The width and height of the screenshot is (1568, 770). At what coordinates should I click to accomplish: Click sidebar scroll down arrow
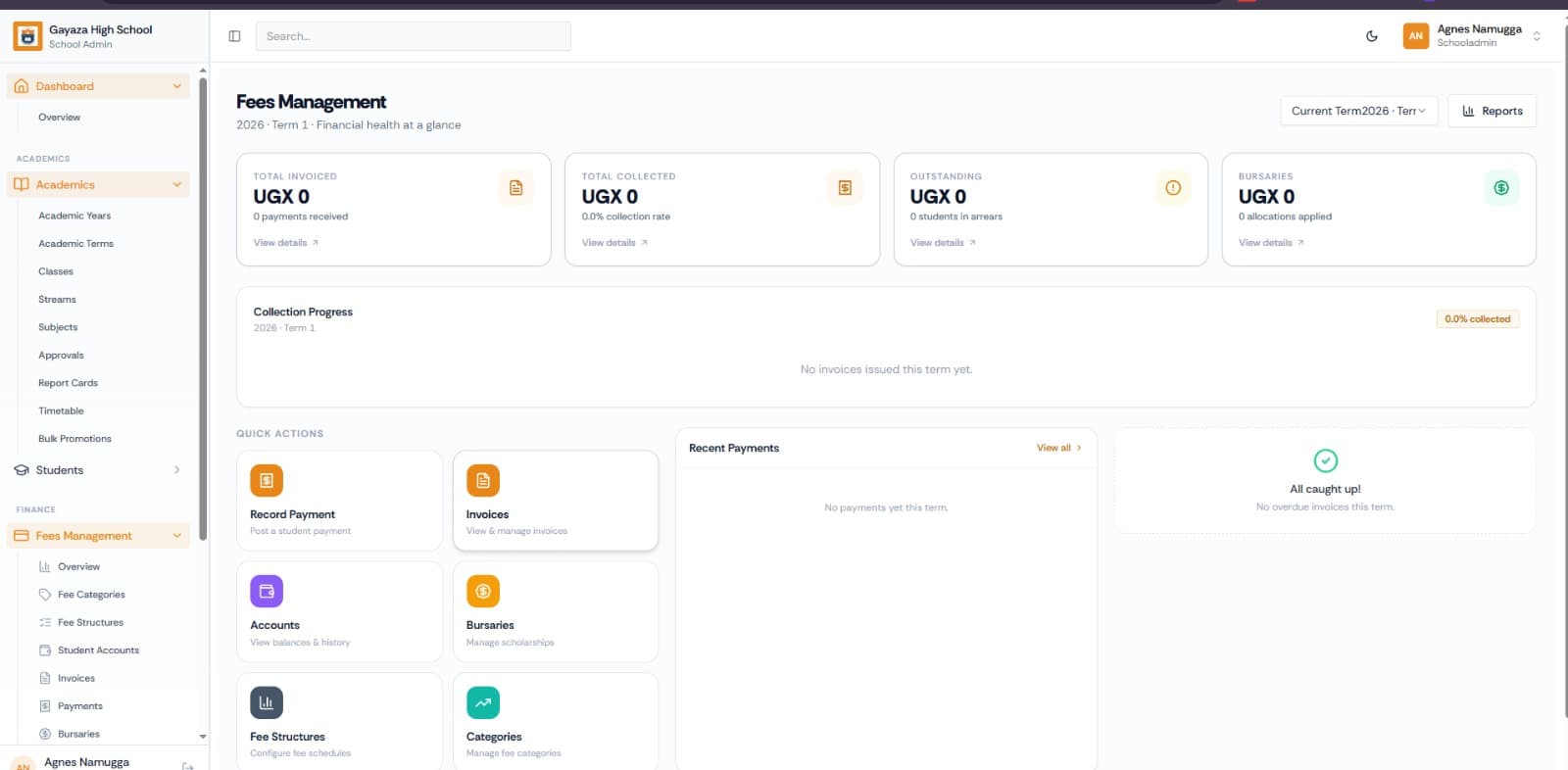click(x=203, y=737)
